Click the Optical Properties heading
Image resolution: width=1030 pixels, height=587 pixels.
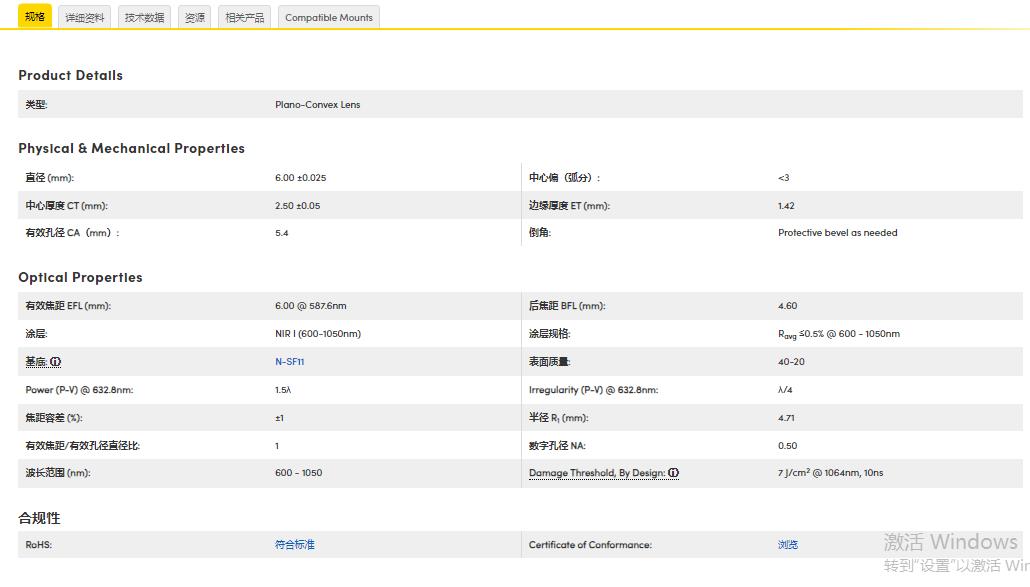click(80, 277)
